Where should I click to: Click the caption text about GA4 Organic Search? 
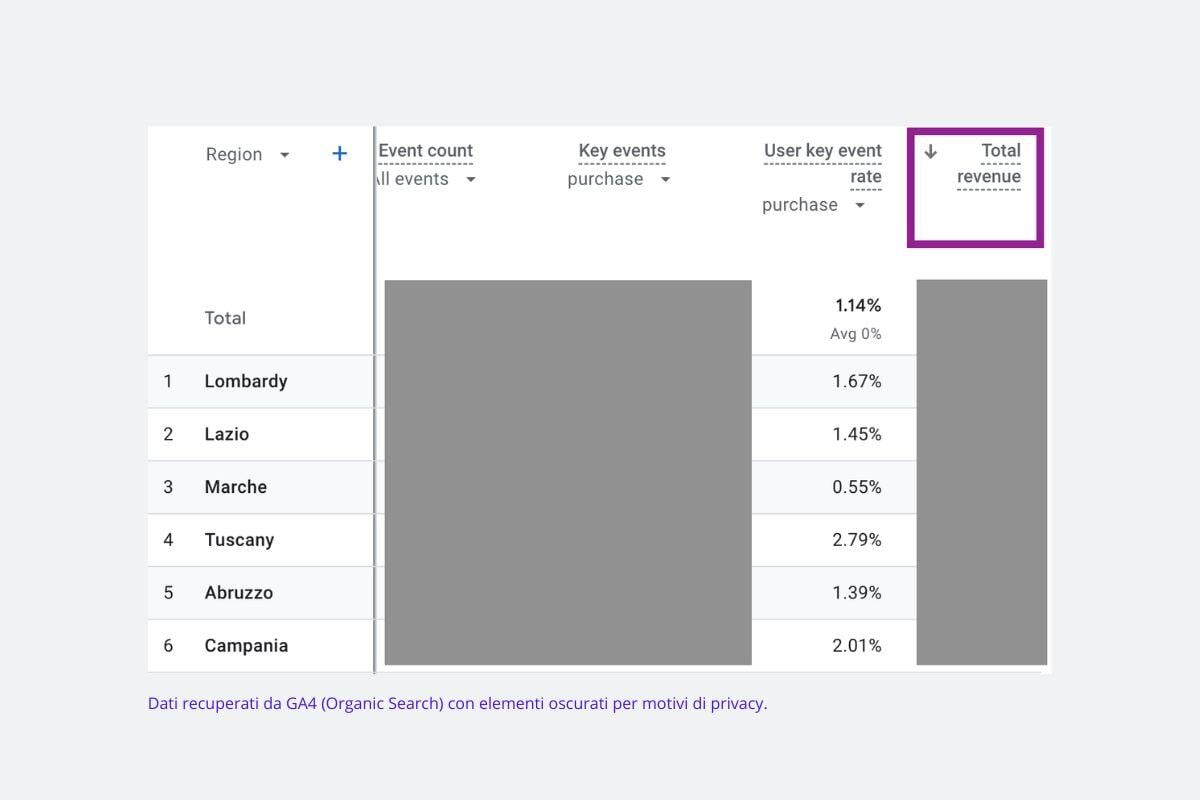click(457, 703)
